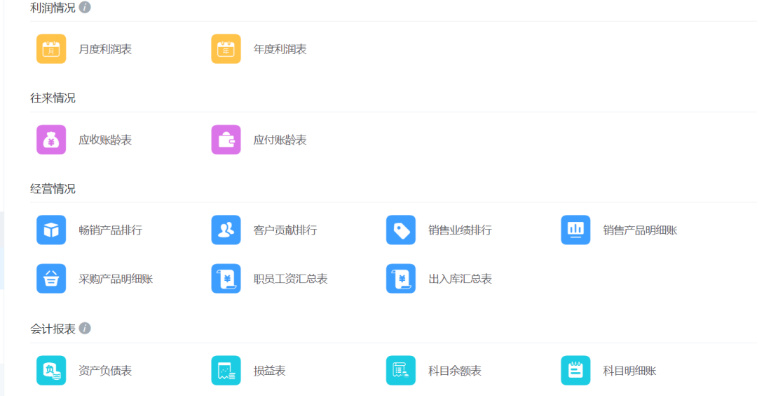Image resolution: width=758 pixels, height=396 pixels.
Task: Click the 往来情况 section heading
Action: 53,98
